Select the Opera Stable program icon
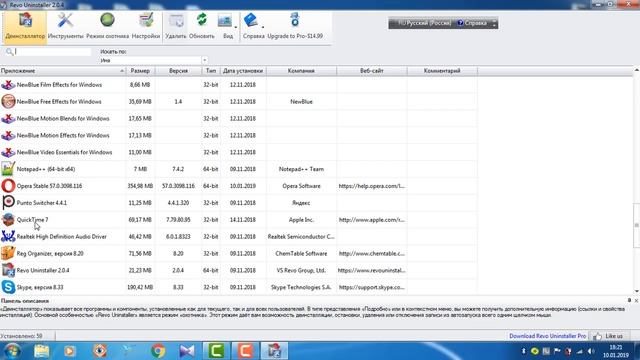The image size is (640, 360). click(8, 186)
